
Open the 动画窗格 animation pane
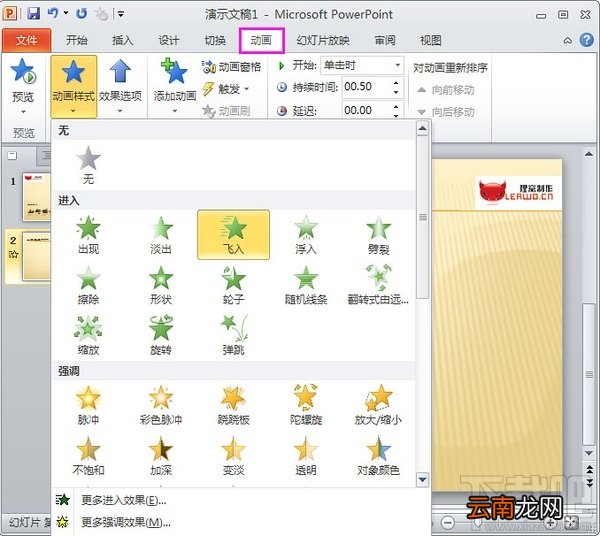[x=232, y=67]
